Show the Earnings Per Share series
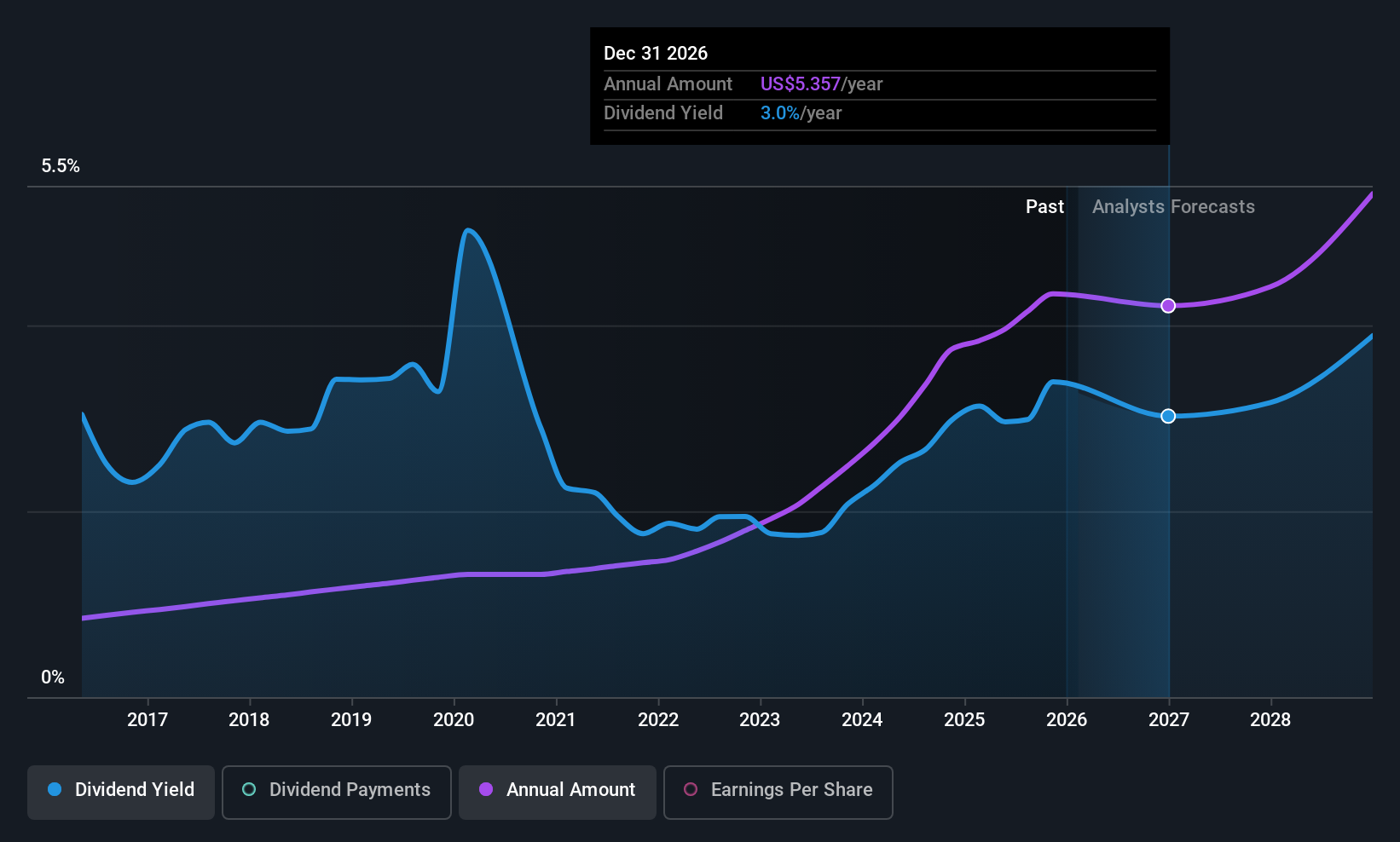The height and width of the screenshot is (842, 1400). [x=778, y=792]
